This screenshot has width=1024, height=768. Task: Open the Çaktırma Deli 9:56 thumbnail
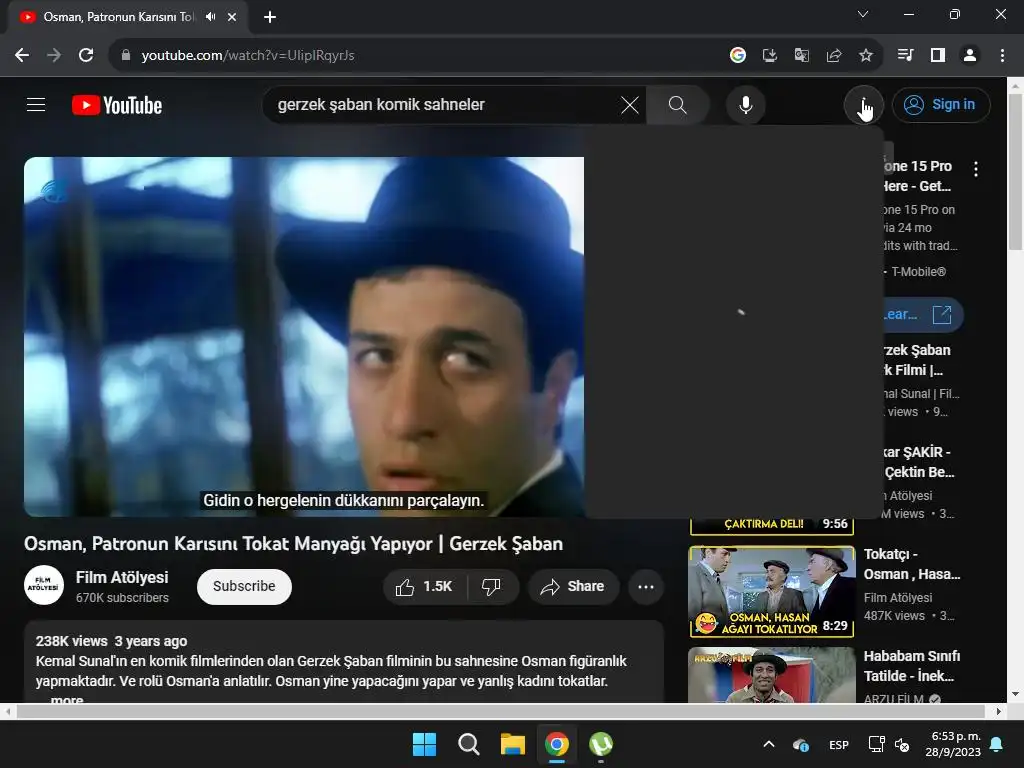772,526
